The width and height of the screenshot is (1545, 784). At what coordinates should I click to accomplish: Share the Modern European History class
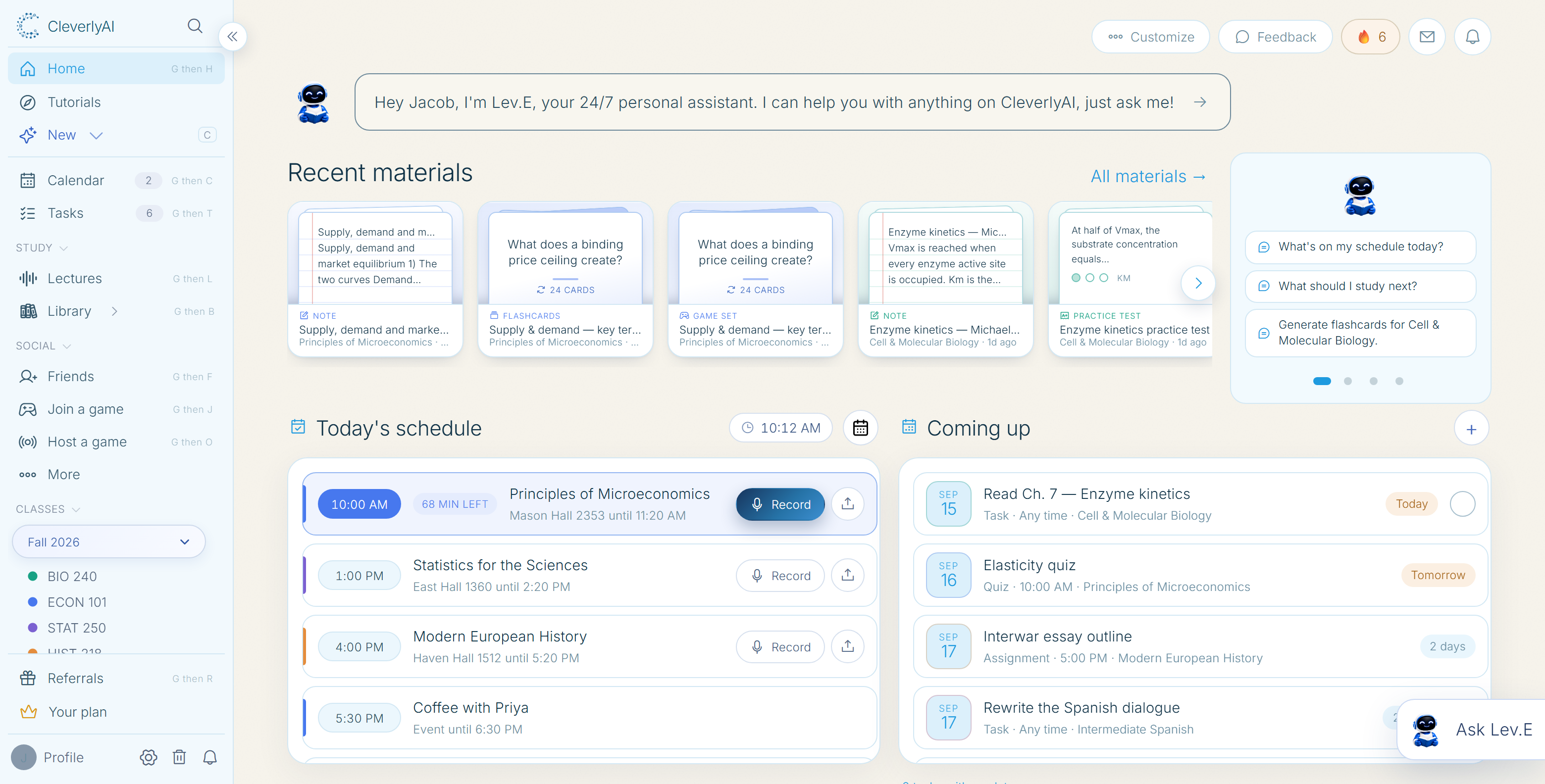(x=847, y=646)
